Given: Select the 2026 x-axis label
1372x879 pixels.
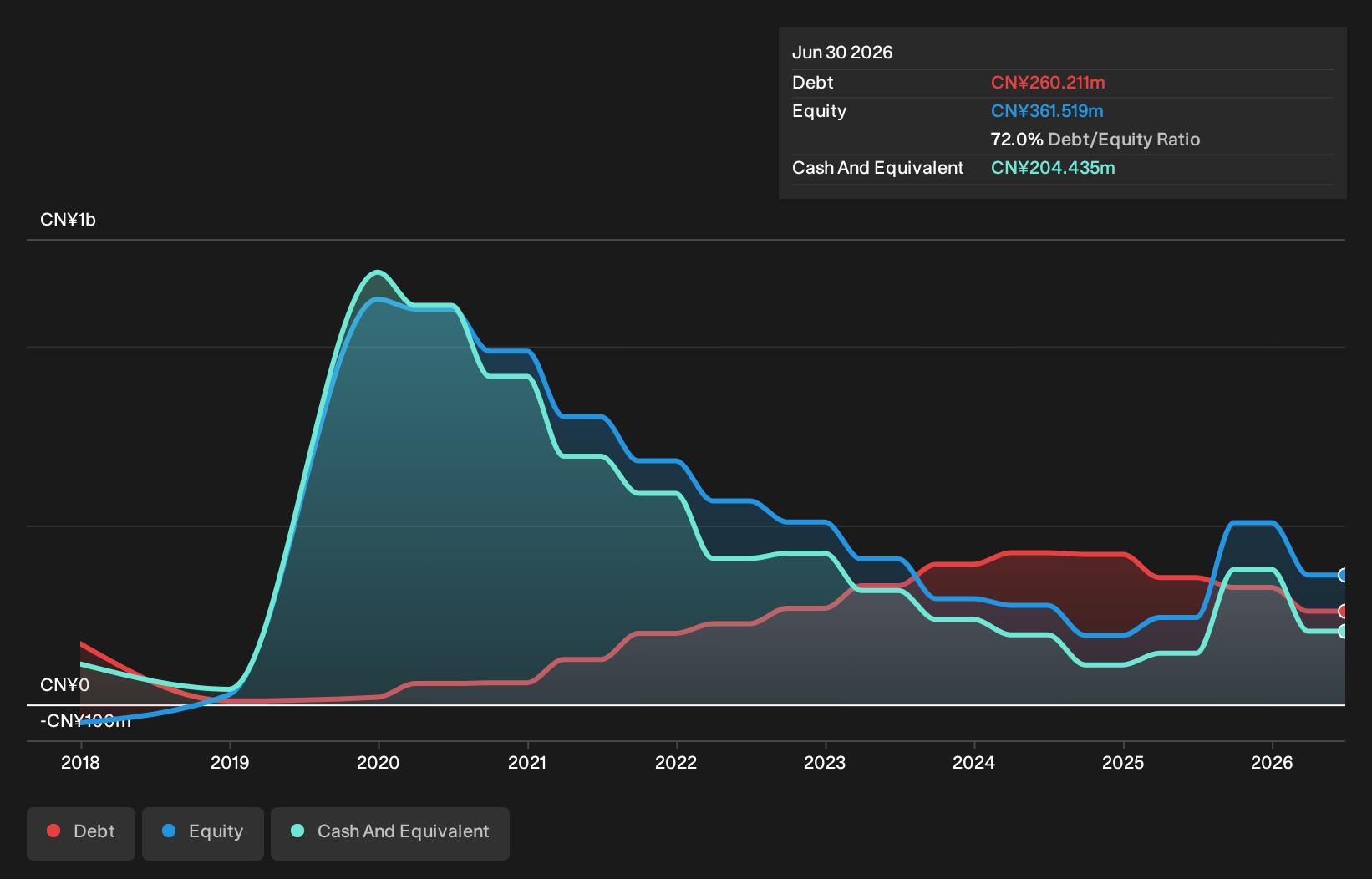Looking at the screenshot, I should pyautogui.click(x=1272, y=762).
